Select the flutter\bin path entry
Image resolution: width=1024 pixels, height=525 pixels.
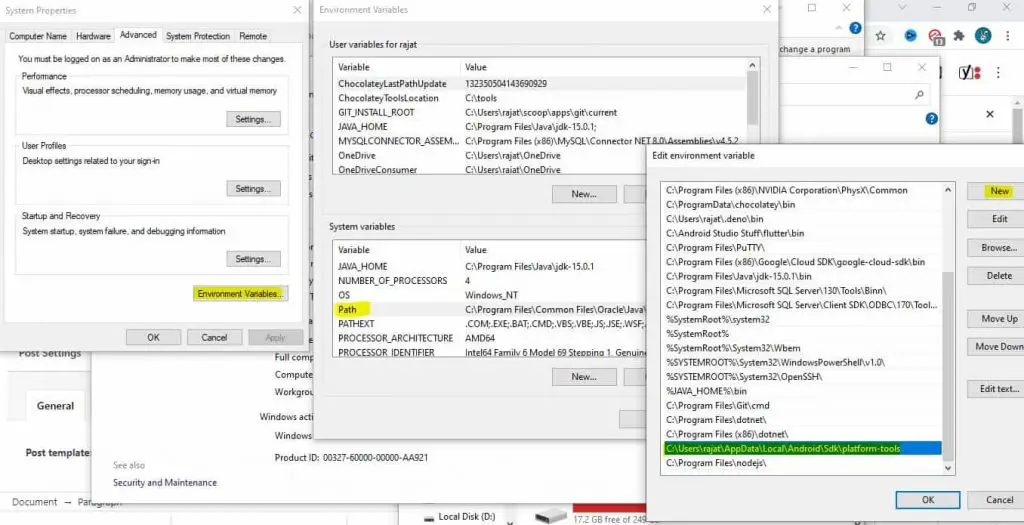tap(801, 233)
